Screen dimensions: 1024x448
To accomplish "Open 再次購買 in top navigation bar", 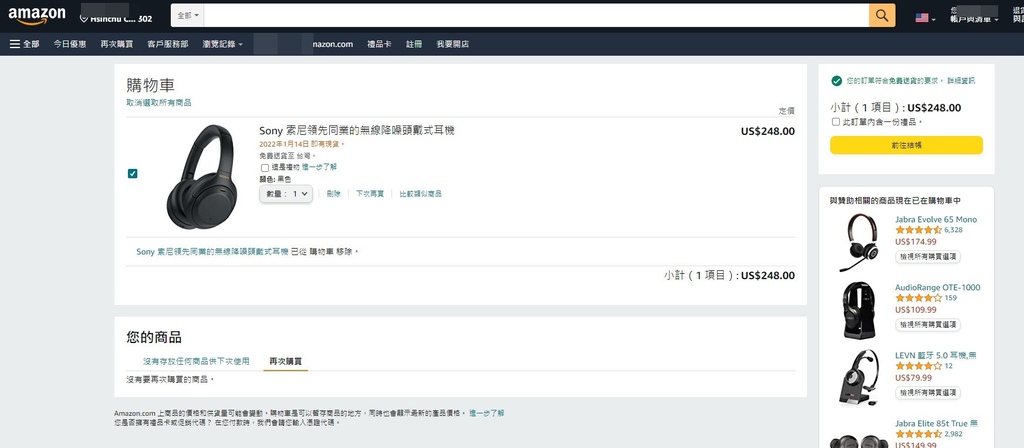I will coord(116,44).
